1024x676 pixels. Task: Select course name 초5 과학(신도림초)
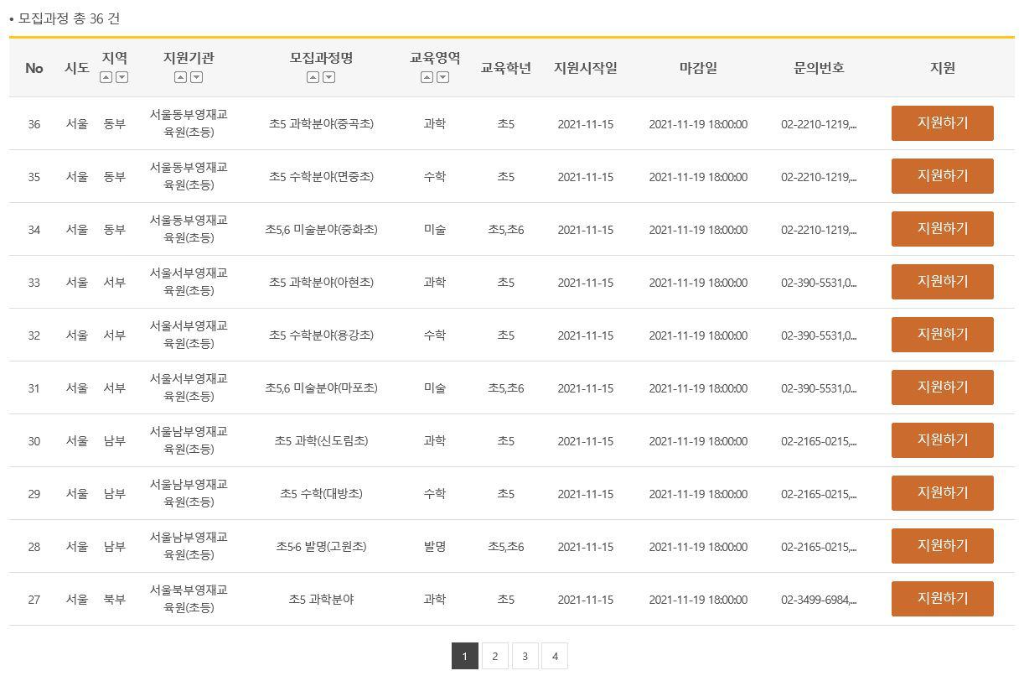click(321, 442)
